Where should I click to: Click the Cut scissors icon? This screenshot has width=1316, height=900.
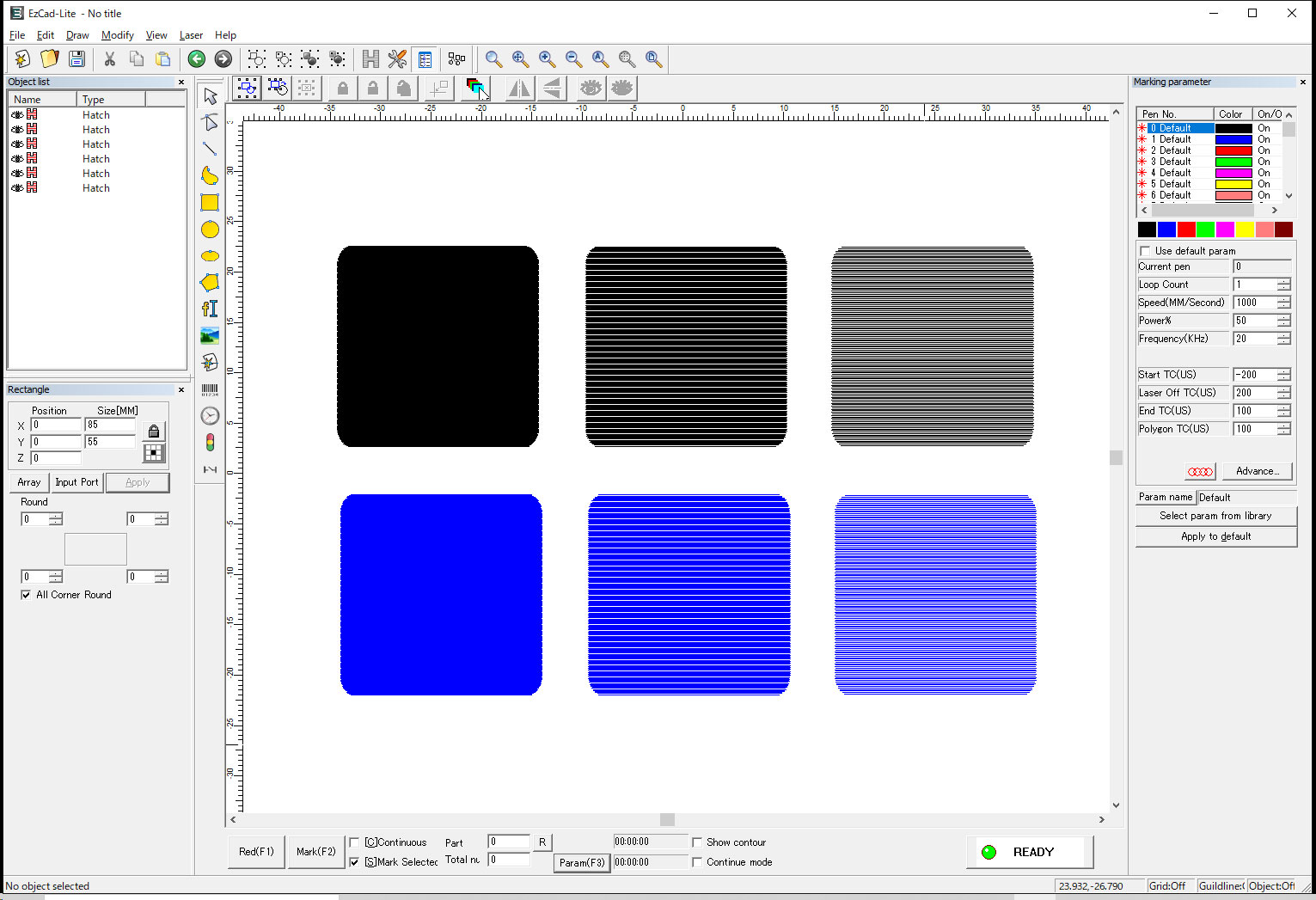tap(109, 59)
